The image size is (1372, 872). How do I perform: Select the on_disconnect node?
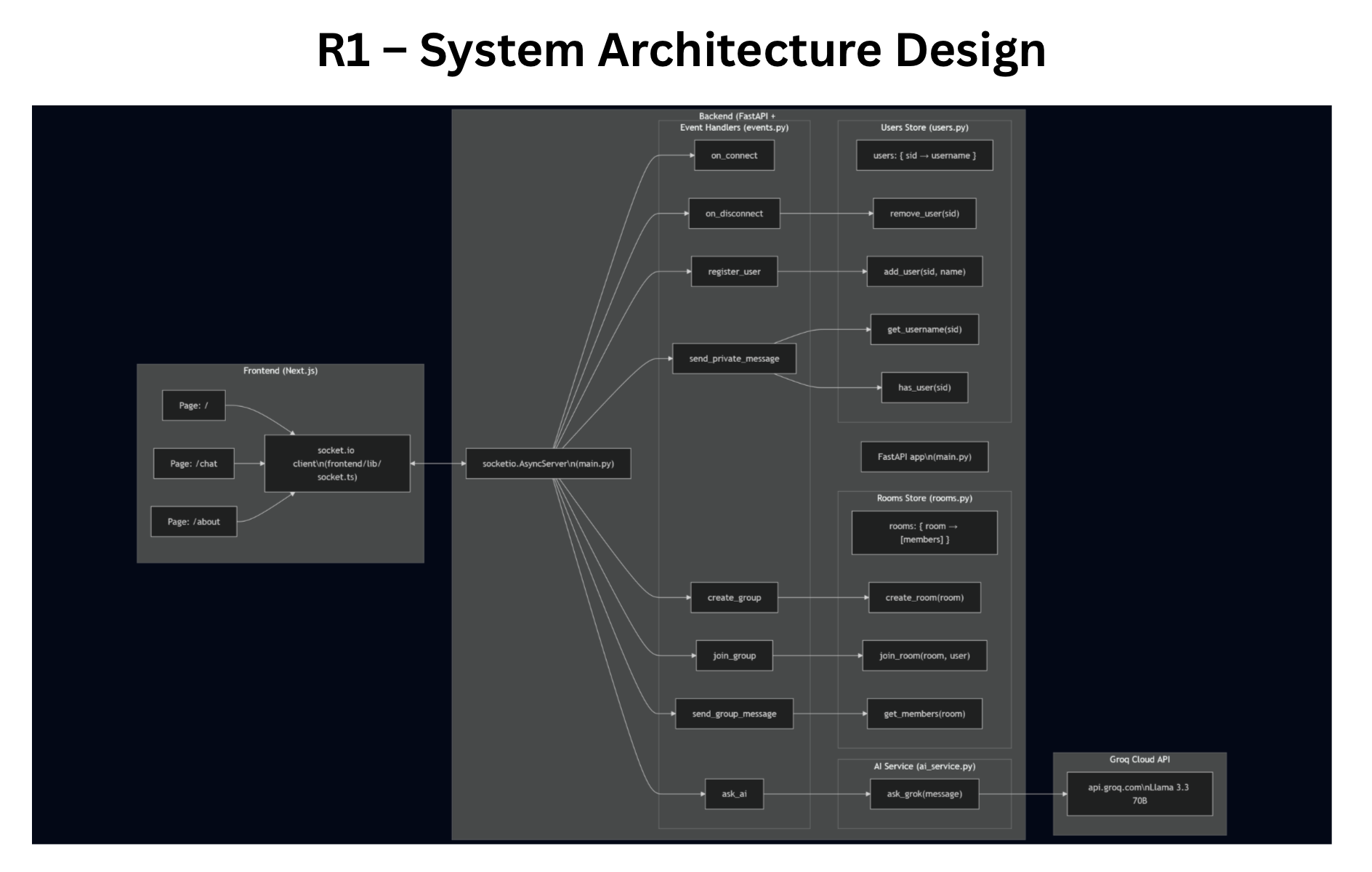point(734,214)
